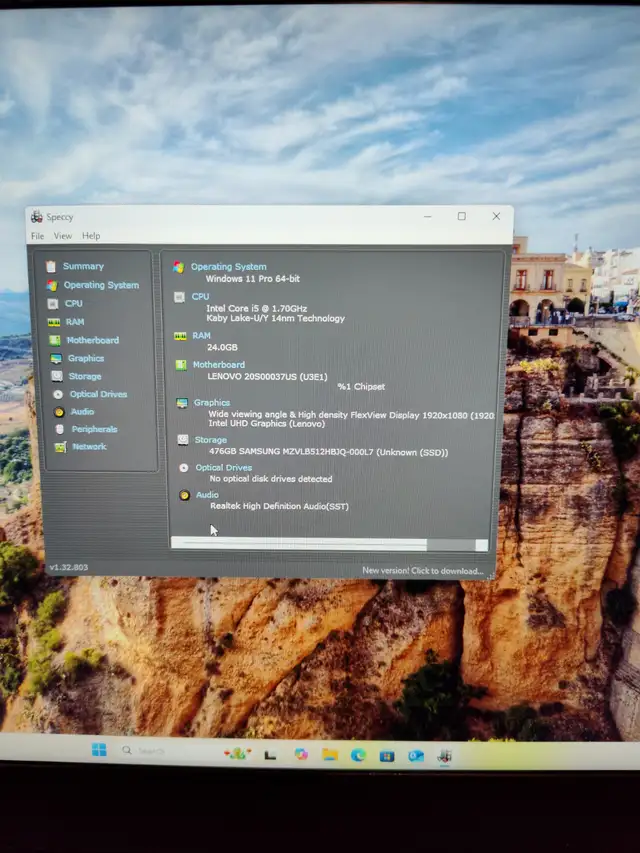The image size is (640, 853).
Task: Click the Operating System heading link in summary
Action: 229,267
